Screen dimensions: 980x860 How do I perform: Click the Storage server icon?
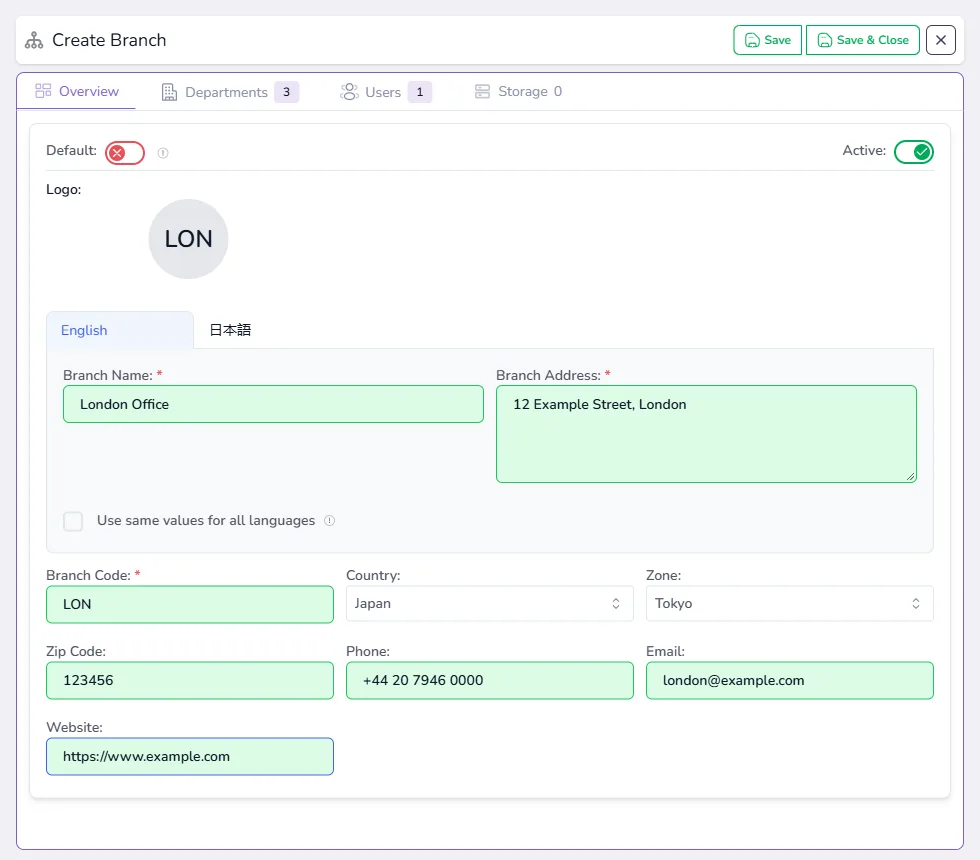(482, 91)
